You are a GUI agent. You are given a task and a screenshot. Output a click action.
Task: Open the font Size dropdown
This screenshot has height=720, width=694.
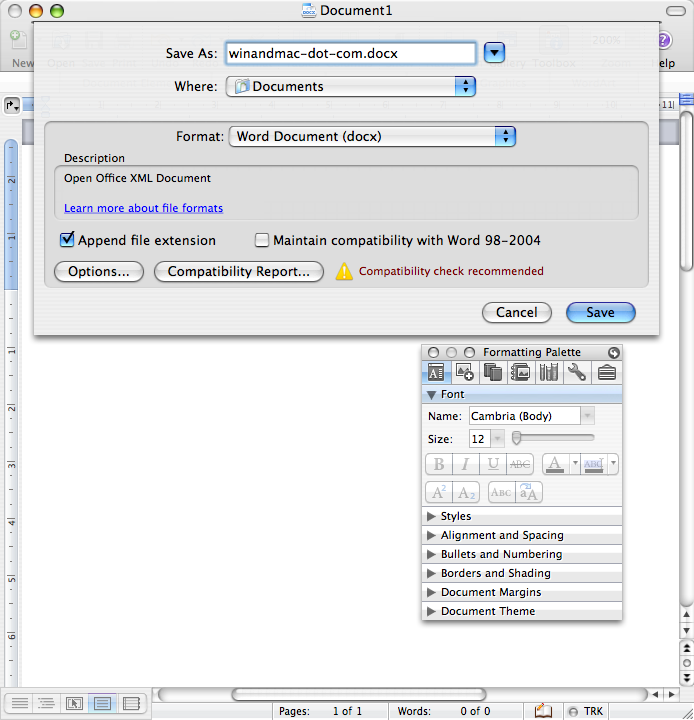pos(497,439)
